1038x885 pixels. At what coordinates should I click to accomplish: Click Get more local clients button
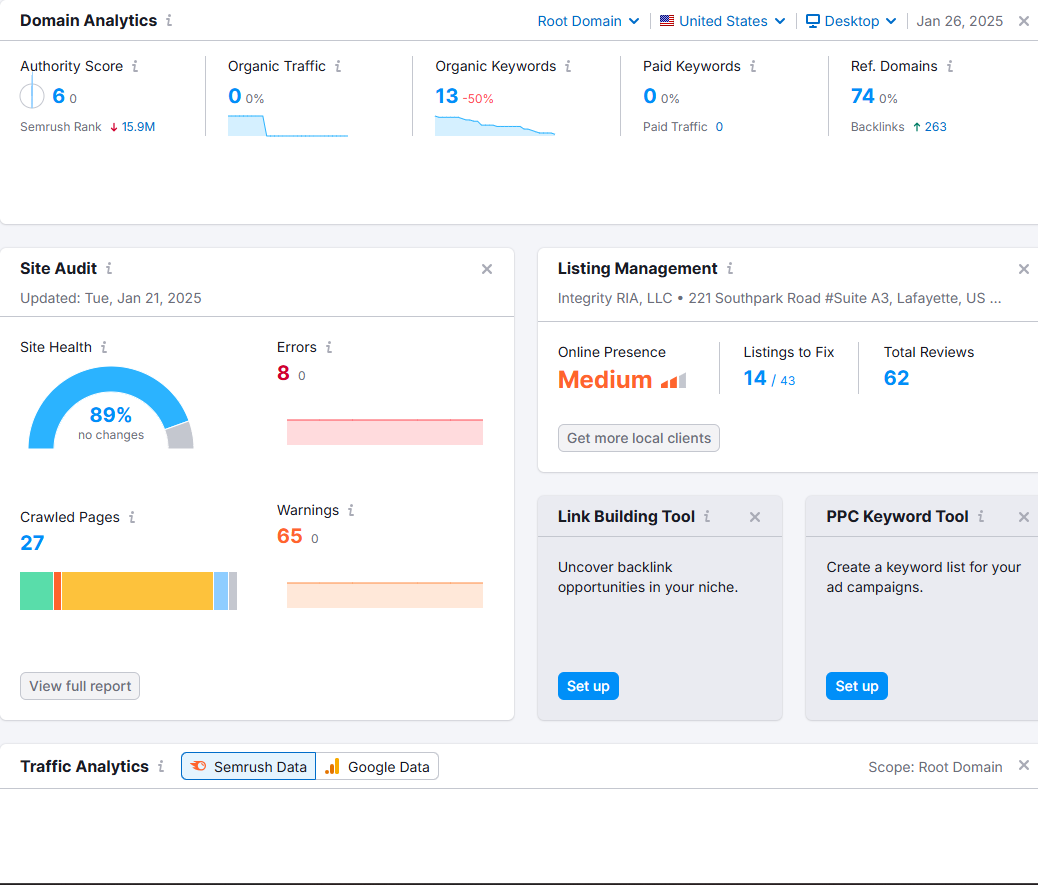[638, 438]
